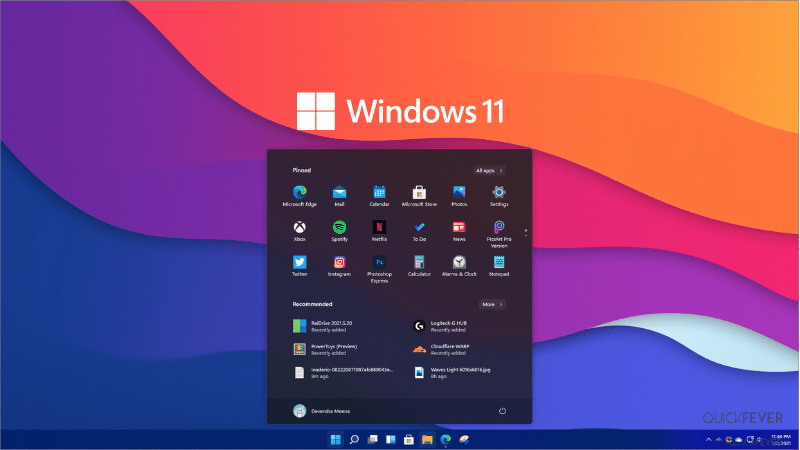Open File Explorer on the taskbar
Screen dimensions: 800x450
(427, 439)
